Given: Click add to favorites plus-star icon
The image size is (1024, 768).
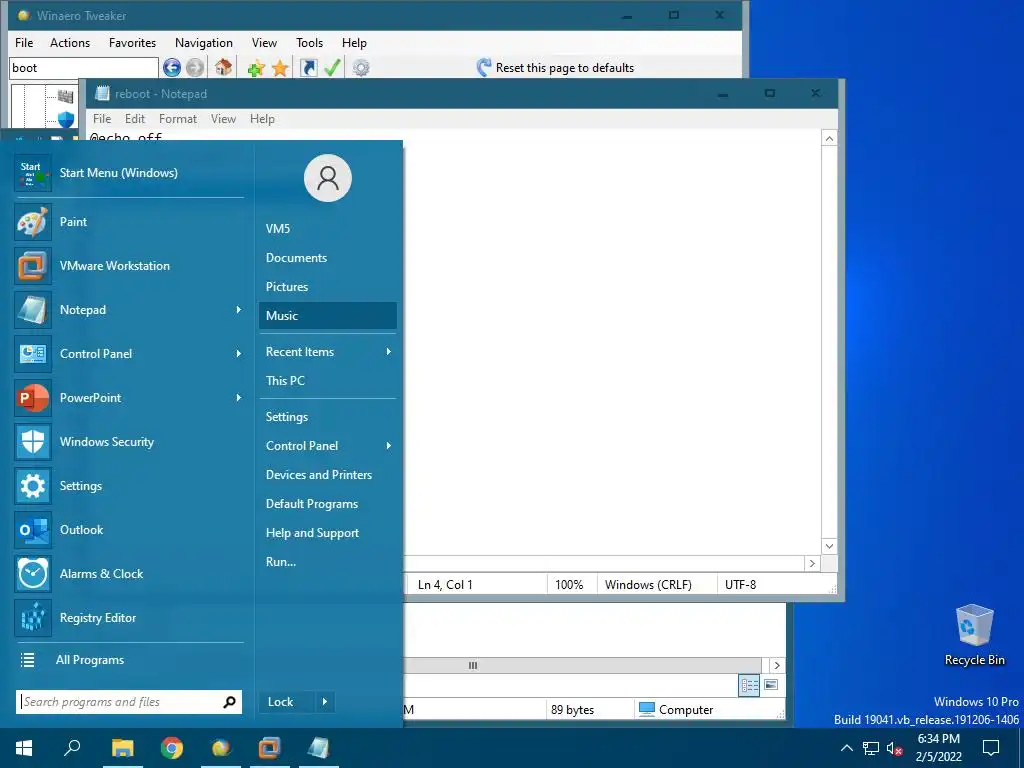Looking at the screenshot, I should pyautogui.click(x=256, y=67).
